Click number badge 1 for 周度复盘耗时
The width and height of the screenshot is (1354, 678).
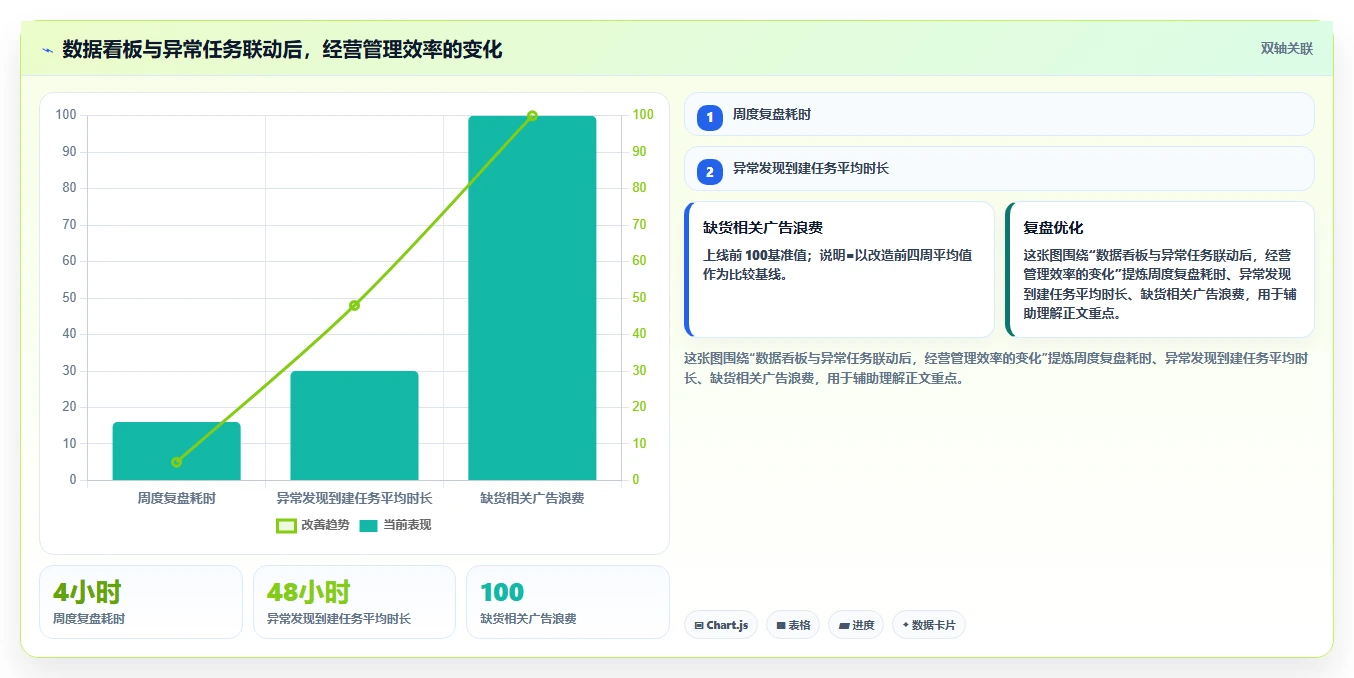click(710, 117)
